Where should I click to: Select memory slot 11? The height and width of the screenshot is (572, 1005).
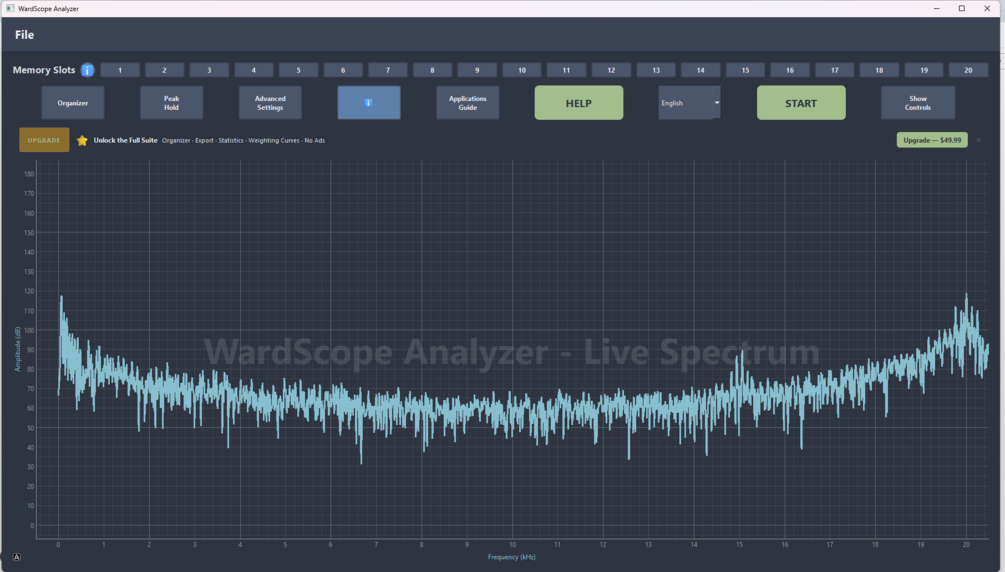[567, 70]
